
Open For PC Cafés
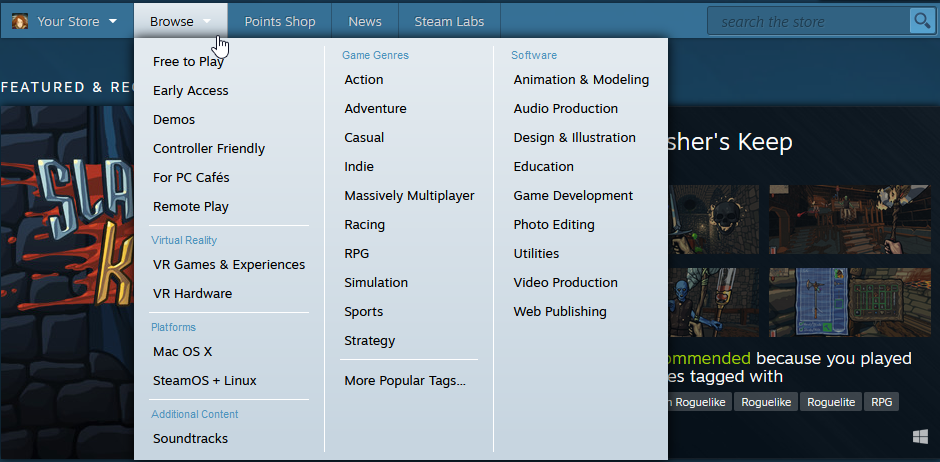[x=191, y=178]
